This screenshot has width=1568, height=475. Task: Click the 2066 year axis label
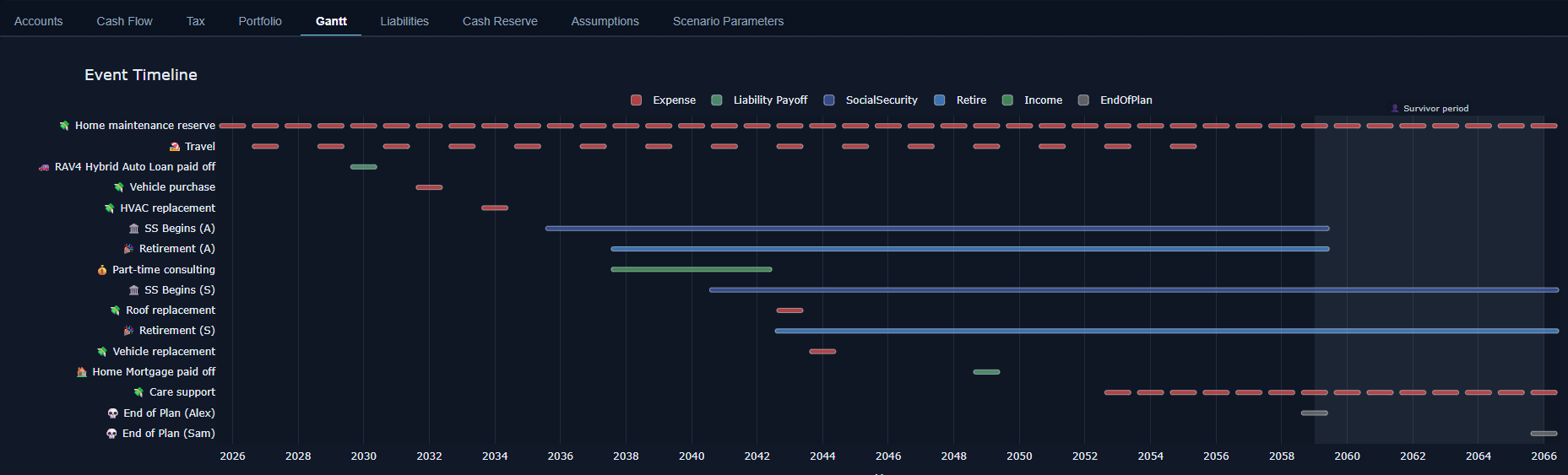pyautogui.click(x=1544, y=456)
